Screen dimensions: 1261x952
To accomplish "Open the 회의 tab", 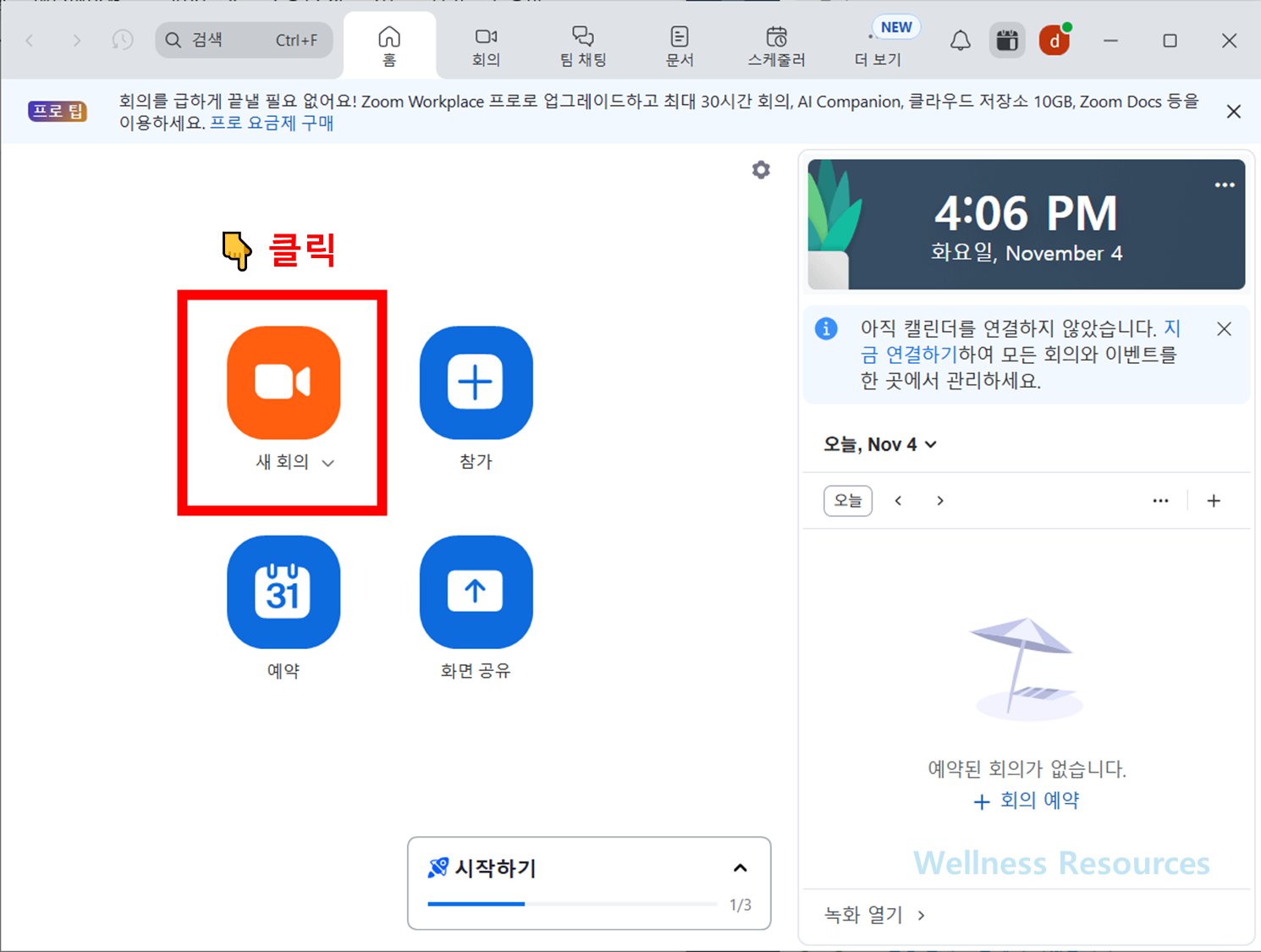I will [x=486, y=47].
